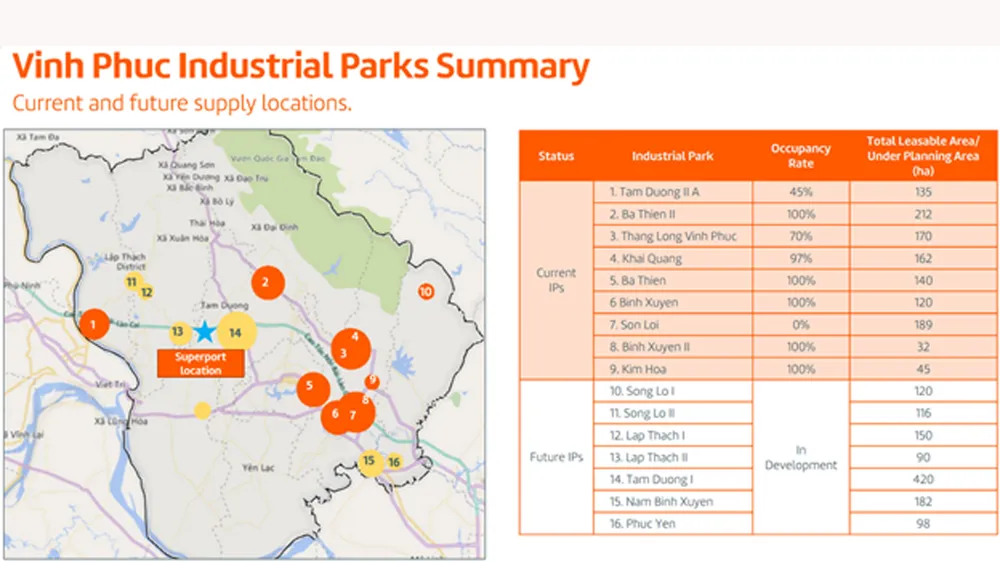
Task: Select yellow map marker number 11
Action: [x=131, y=283]
